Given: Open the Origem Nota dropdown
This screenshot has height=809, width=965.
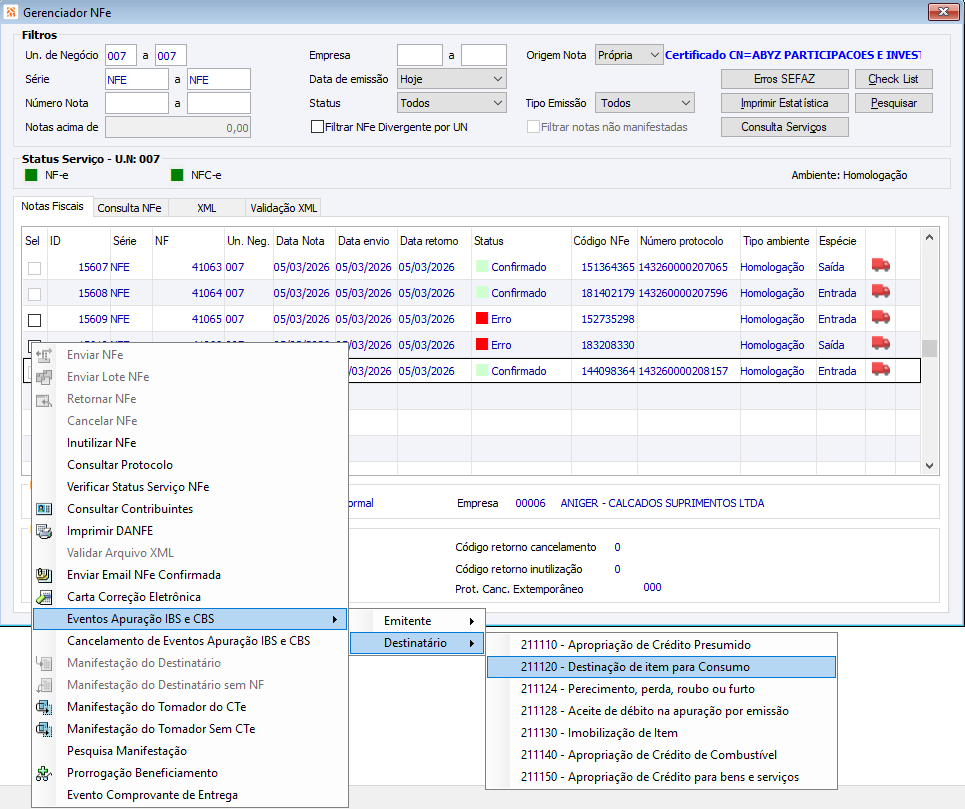Looking at the screenshot, I should [x=629, y=55].
